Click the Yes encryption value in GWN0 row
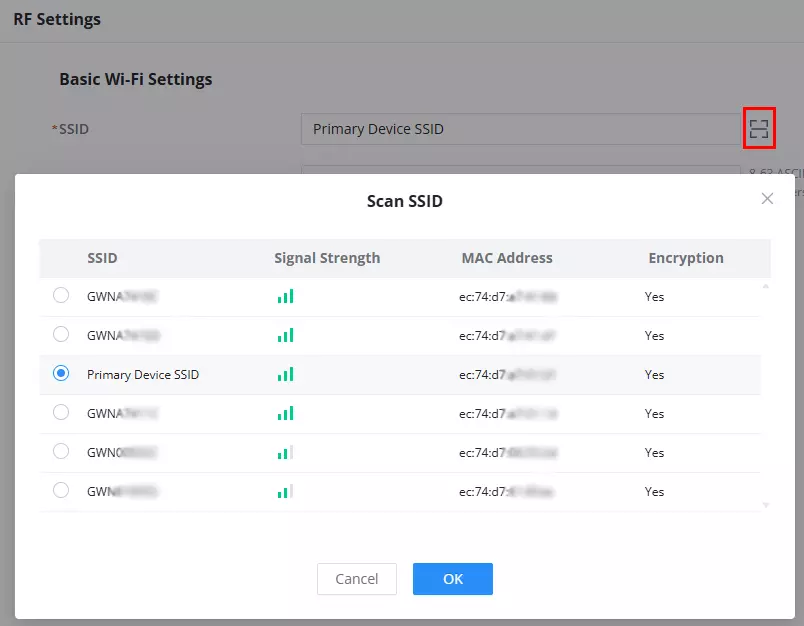Image resolution: width=804 pixels, height=626 pixels. (x=654, y=453)
